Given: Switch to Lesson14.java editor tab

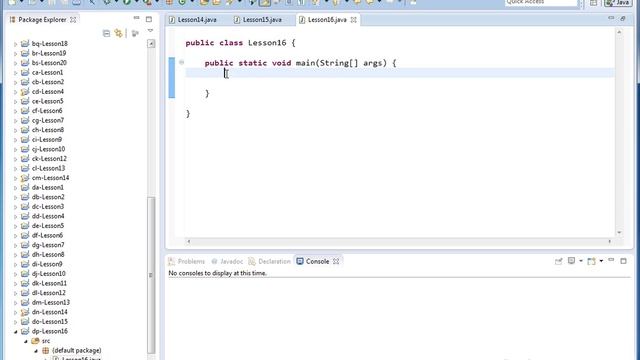Looking at the screenshot, I should tap(193, 20).
